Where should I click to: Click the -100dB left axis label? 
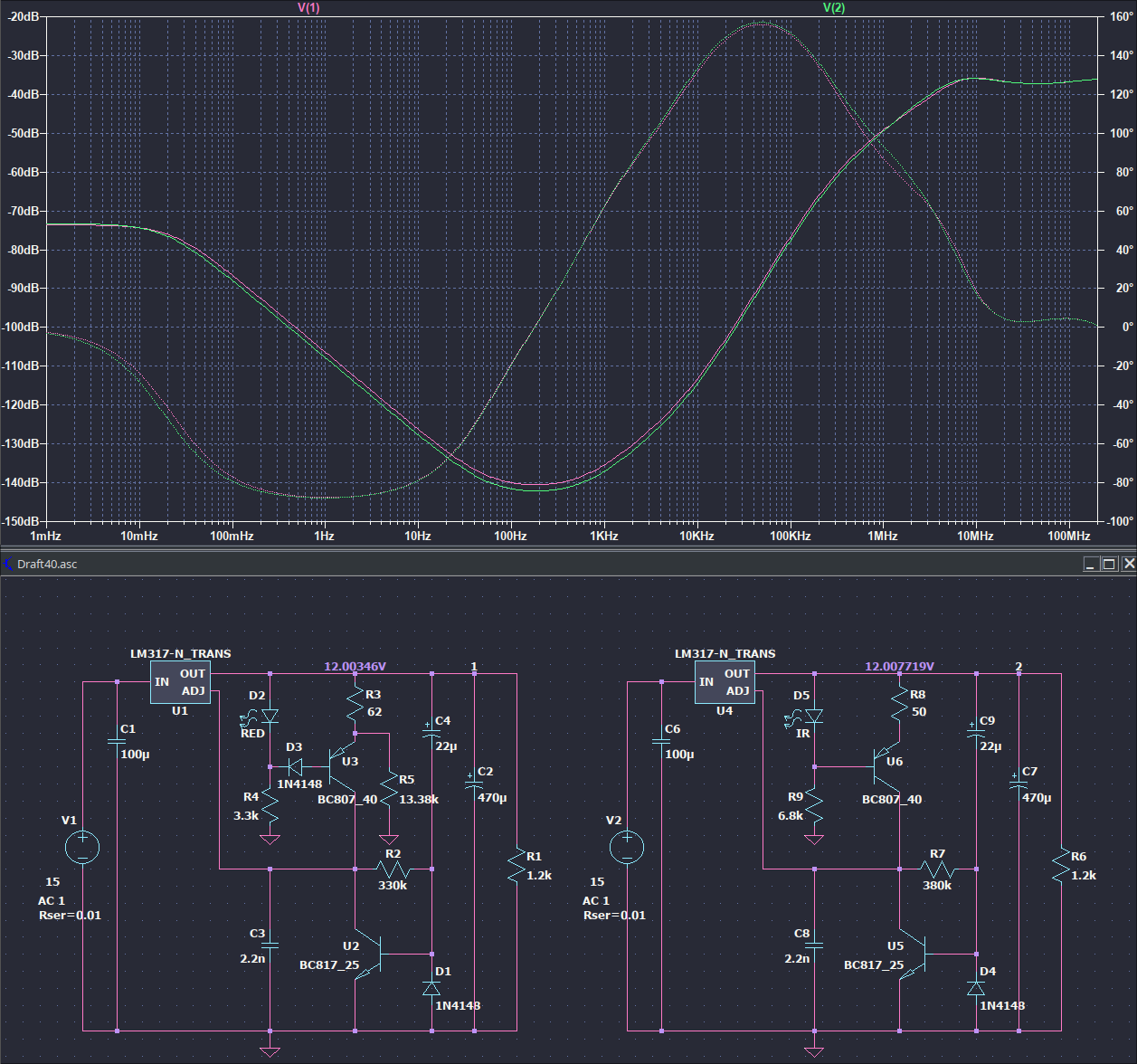click(23, 327)
